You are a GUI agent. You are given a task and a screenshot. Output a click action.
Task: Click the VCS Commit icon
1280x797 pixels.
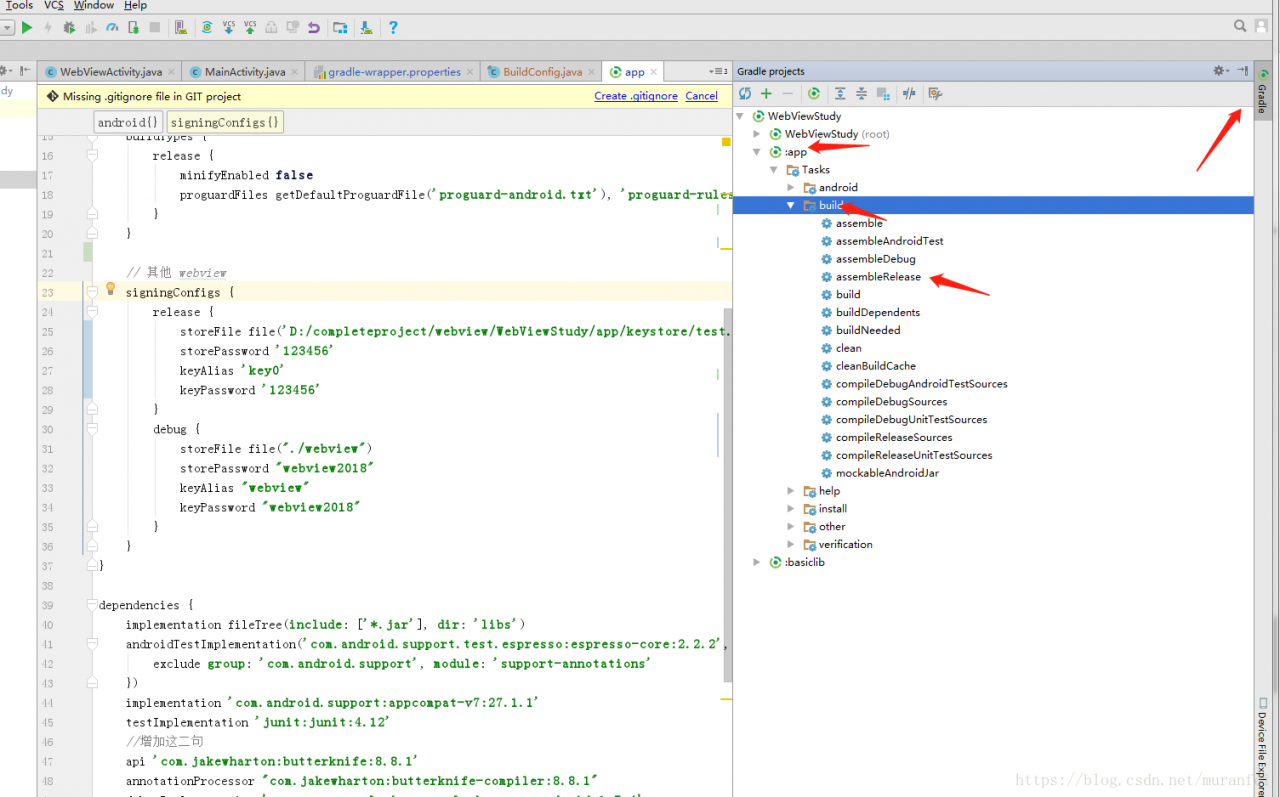pos(250,28)
